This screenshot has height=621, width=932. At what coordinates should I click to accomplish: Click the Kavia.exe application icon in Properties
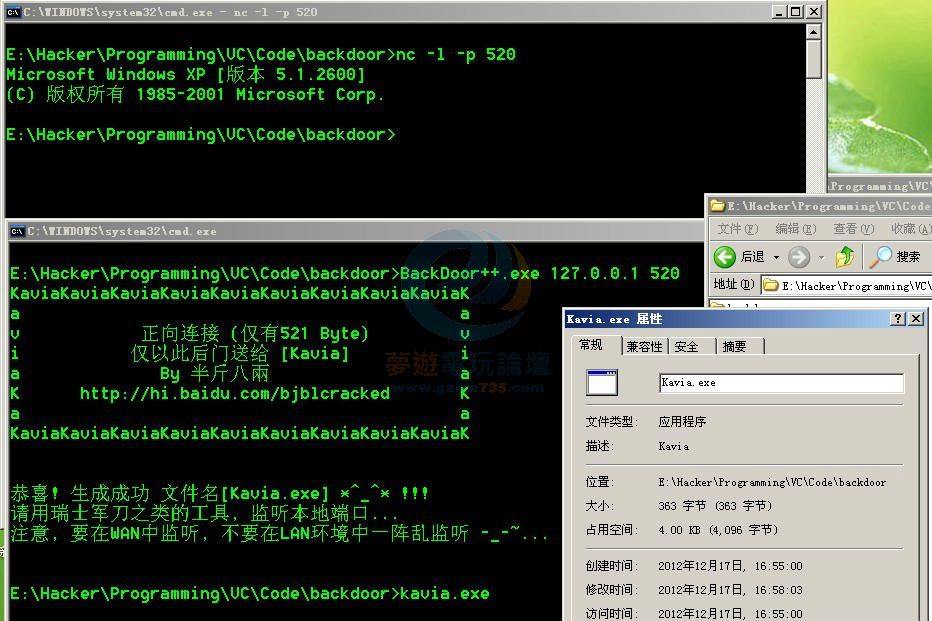602,382
